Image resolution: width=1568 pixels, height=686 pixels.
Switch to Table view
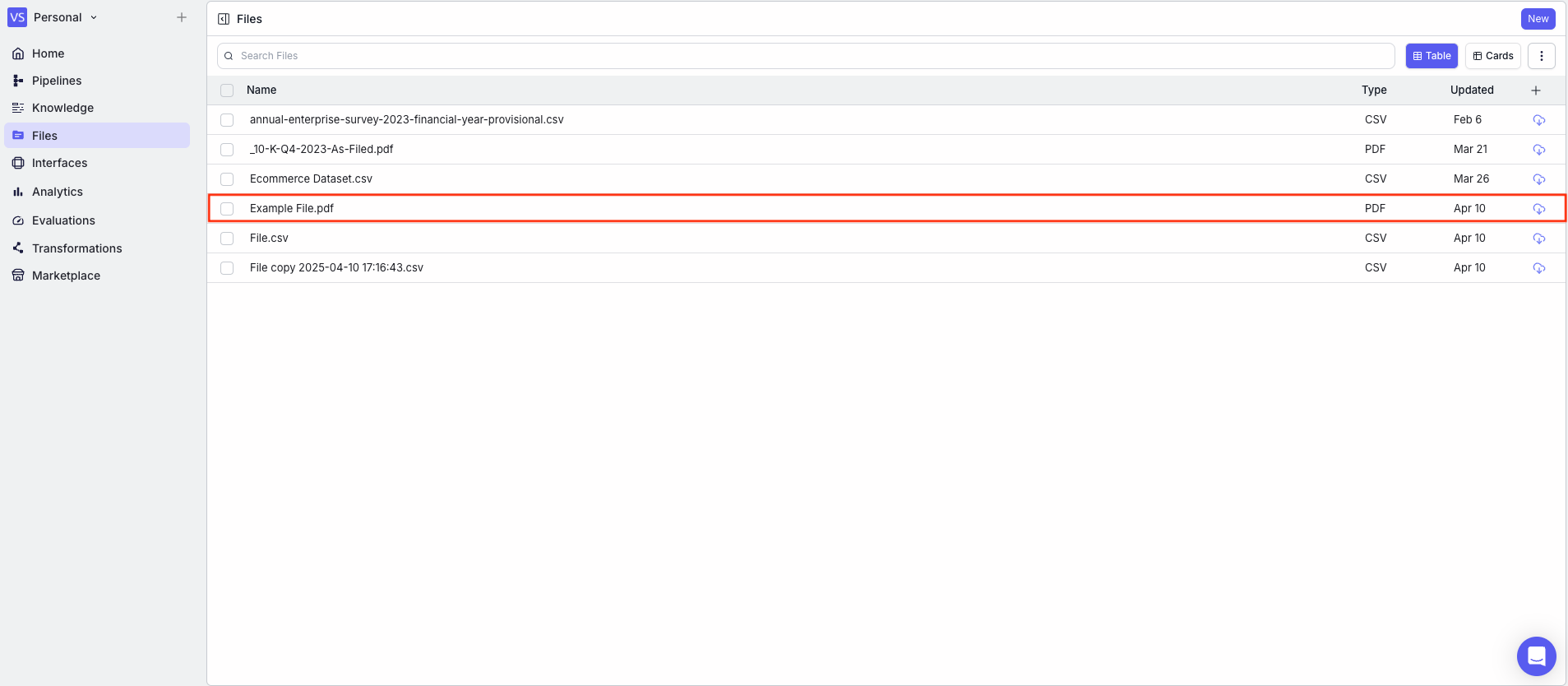(x=1432, y=56)
